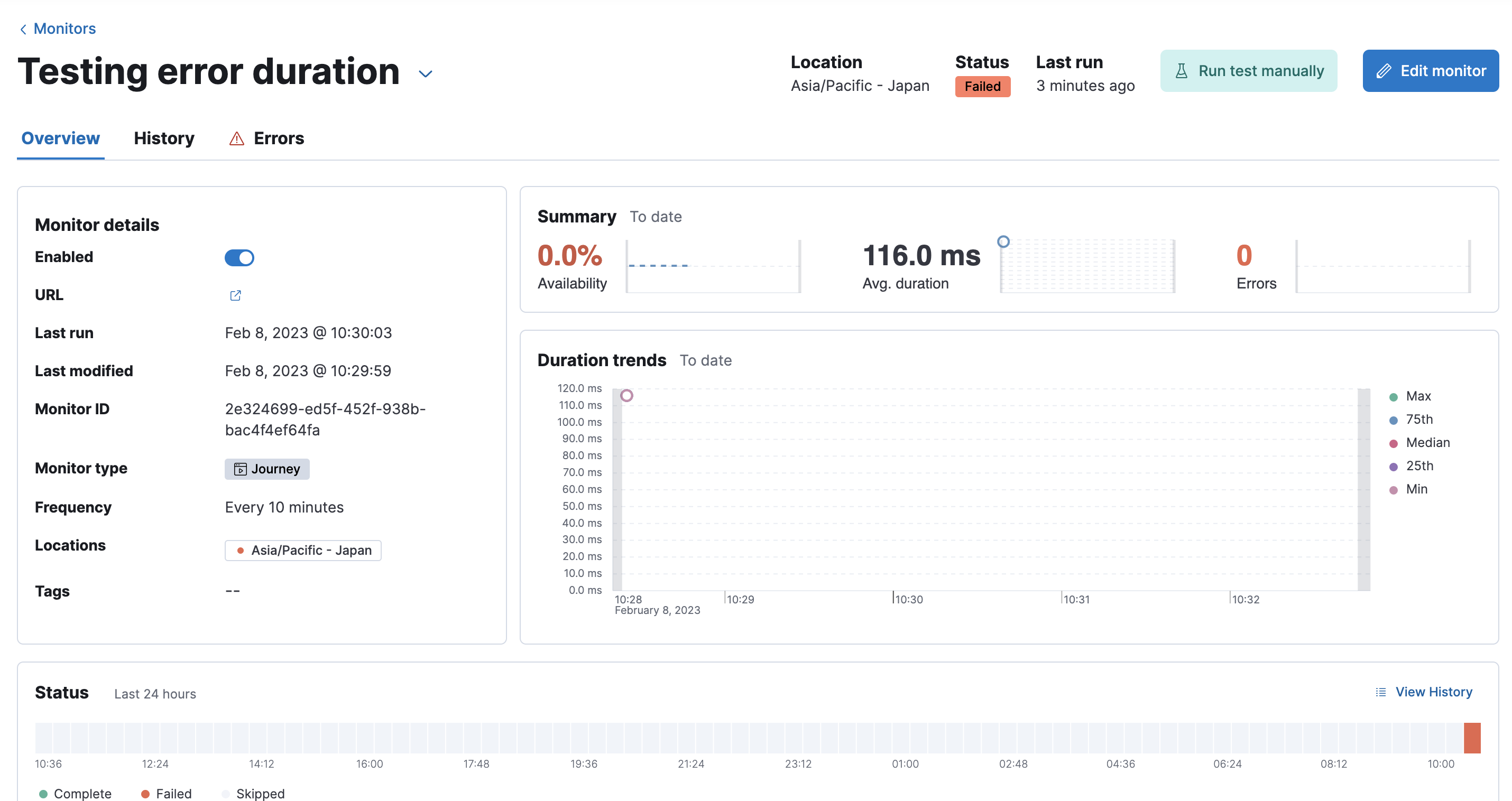Toggle 75th percentile legend color dot
This screenshot has height=801, width=1512.
pos(1393,420)
